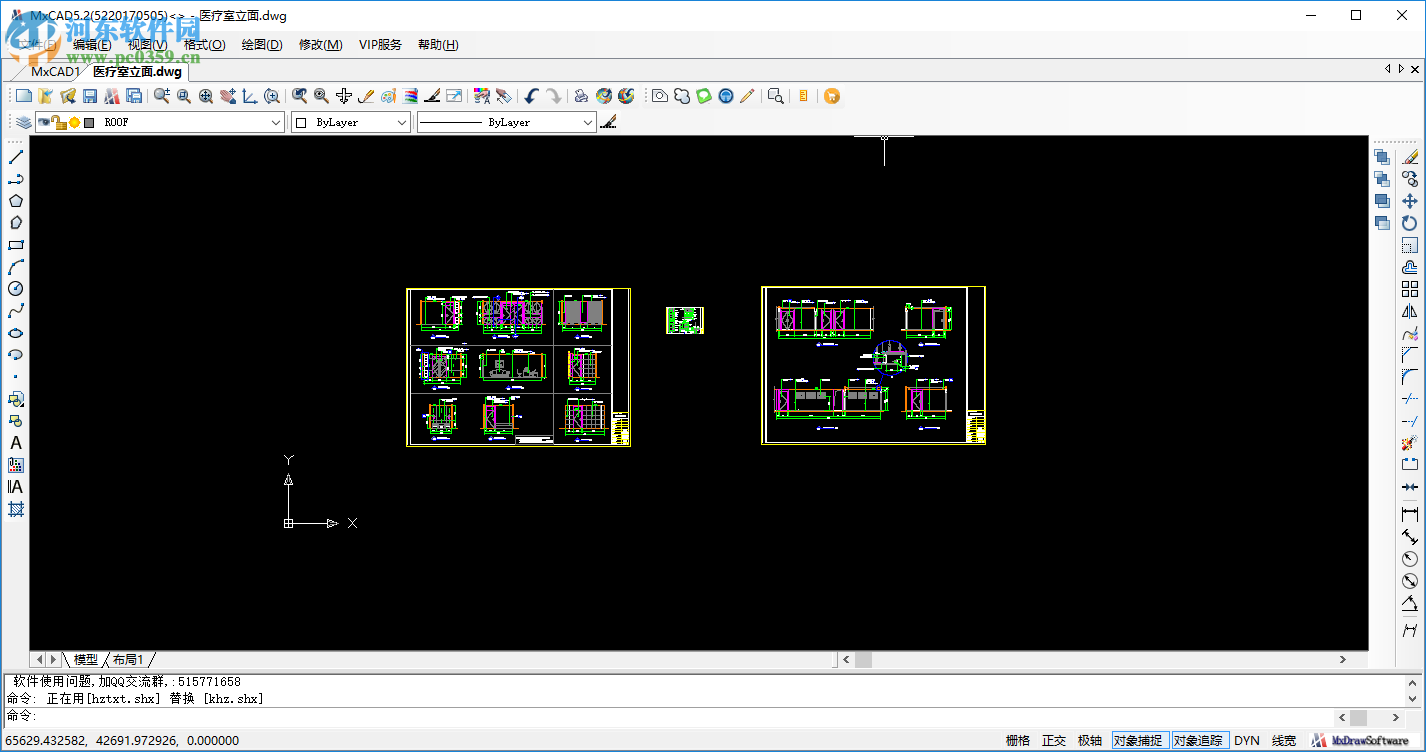The width and height of the screenshot is (1426, 752).
Task: Open the ROOF layer dropdown
Action: coord(276,122)
